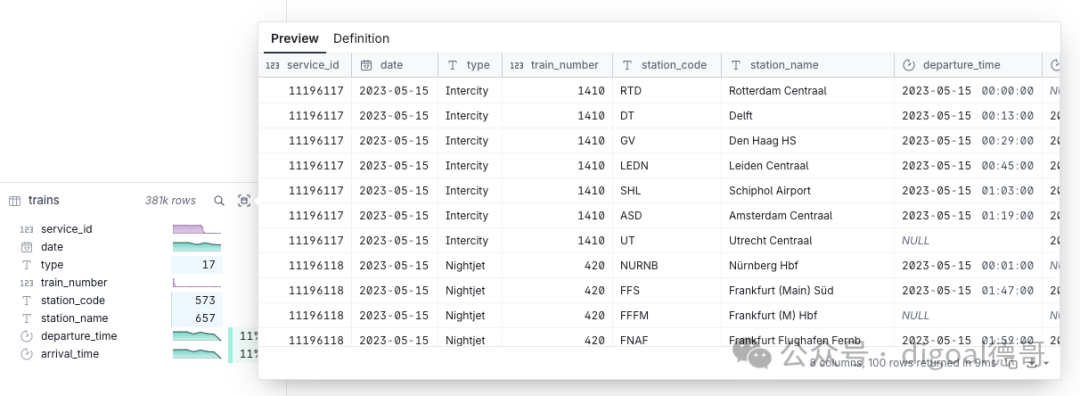The width and height of the screenshot is (1080, 396).
Task: Click the LEDN station code cell
Action: point(667,165)
